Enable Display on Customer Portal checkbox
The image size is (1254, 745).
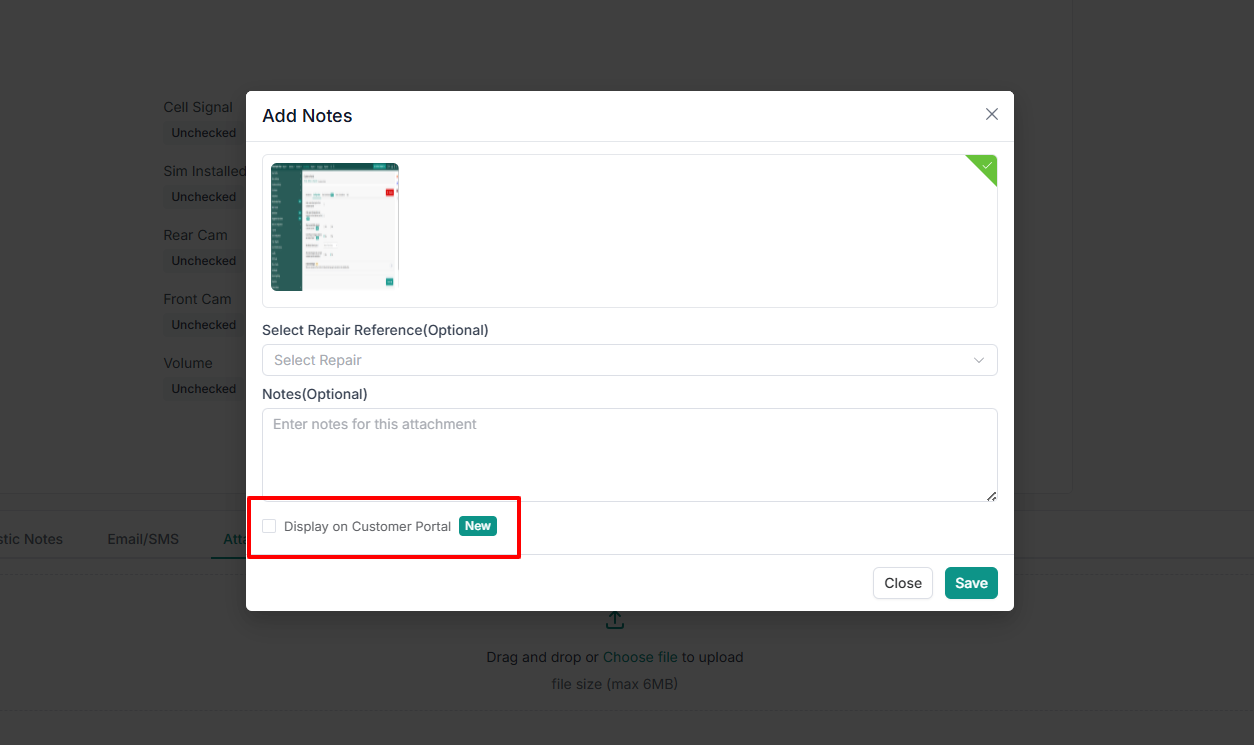point(269,526)
